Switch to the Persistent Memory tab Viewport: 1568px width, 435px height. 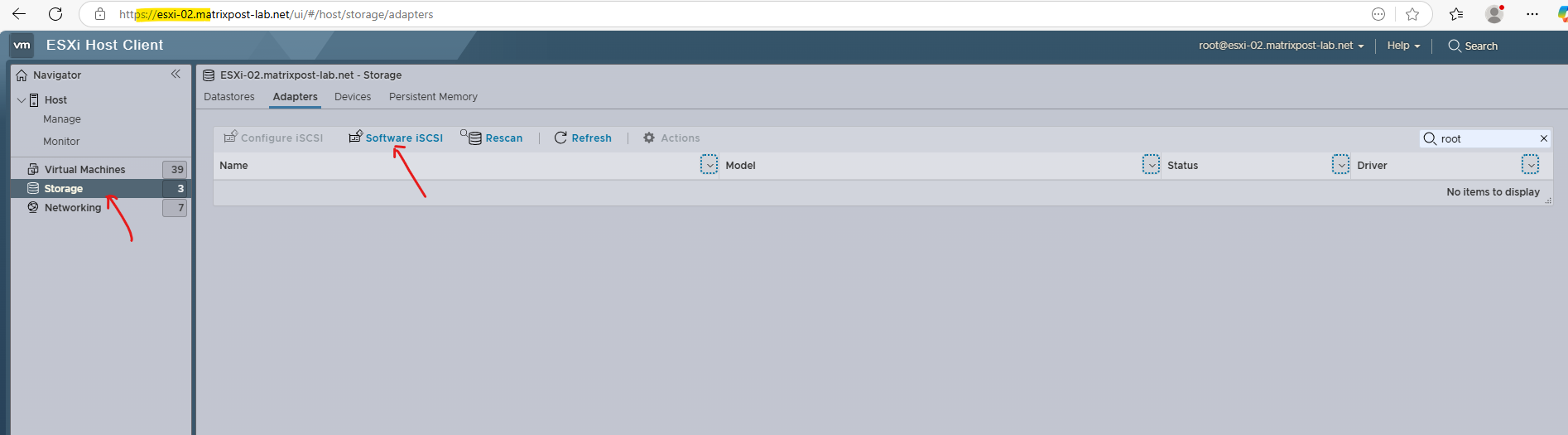(433, 97)
